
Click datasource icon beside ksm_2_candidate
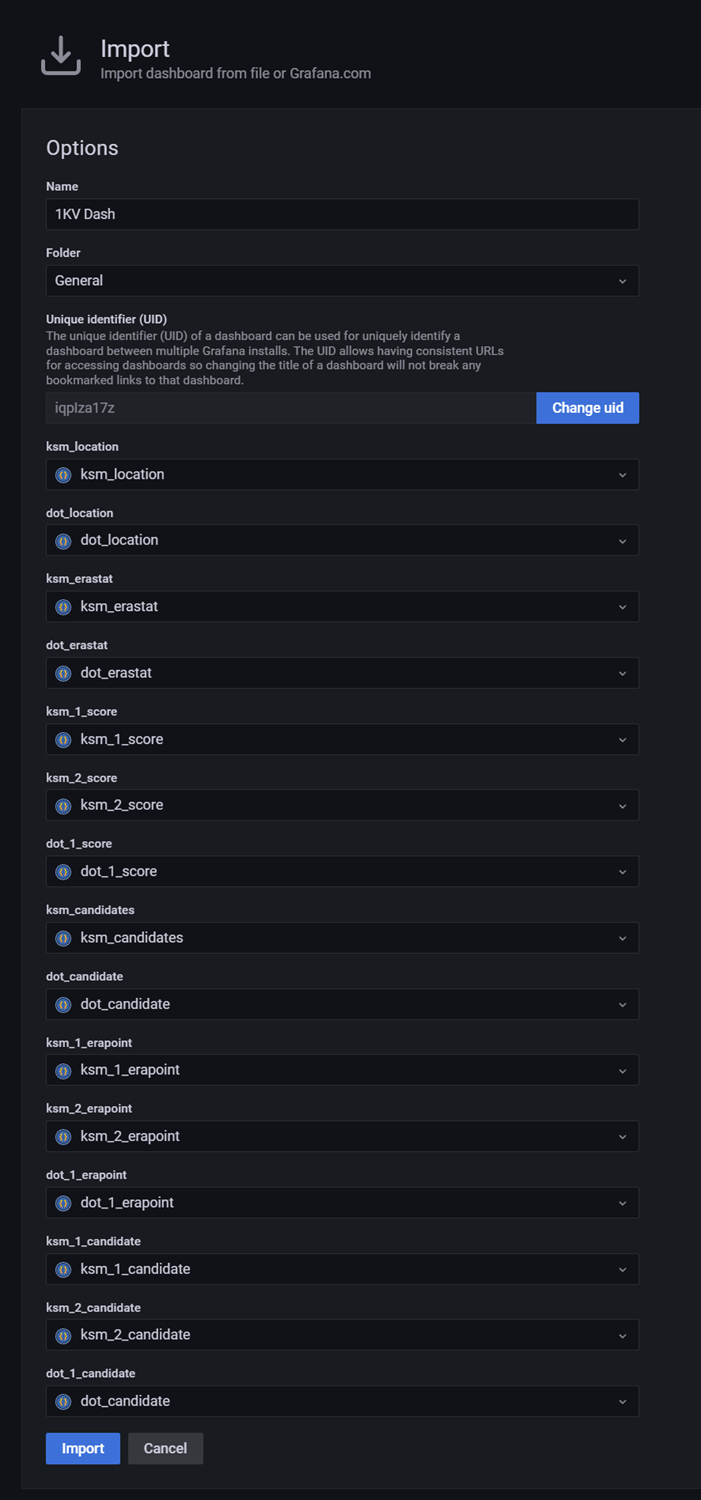tap(63, 1335)
